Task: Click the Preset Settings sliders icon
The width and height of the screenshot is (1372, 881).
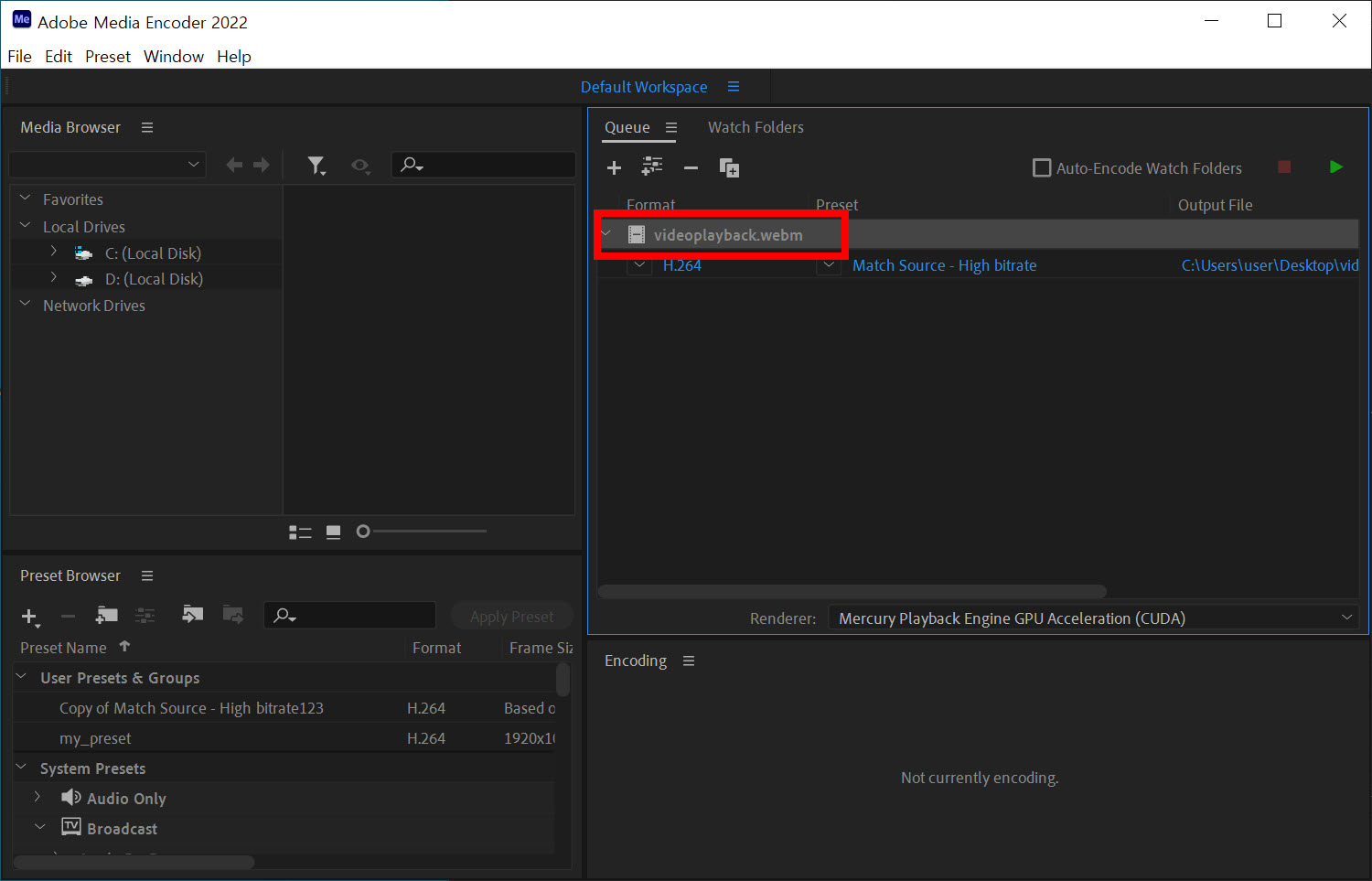Action: coord(145,616)
